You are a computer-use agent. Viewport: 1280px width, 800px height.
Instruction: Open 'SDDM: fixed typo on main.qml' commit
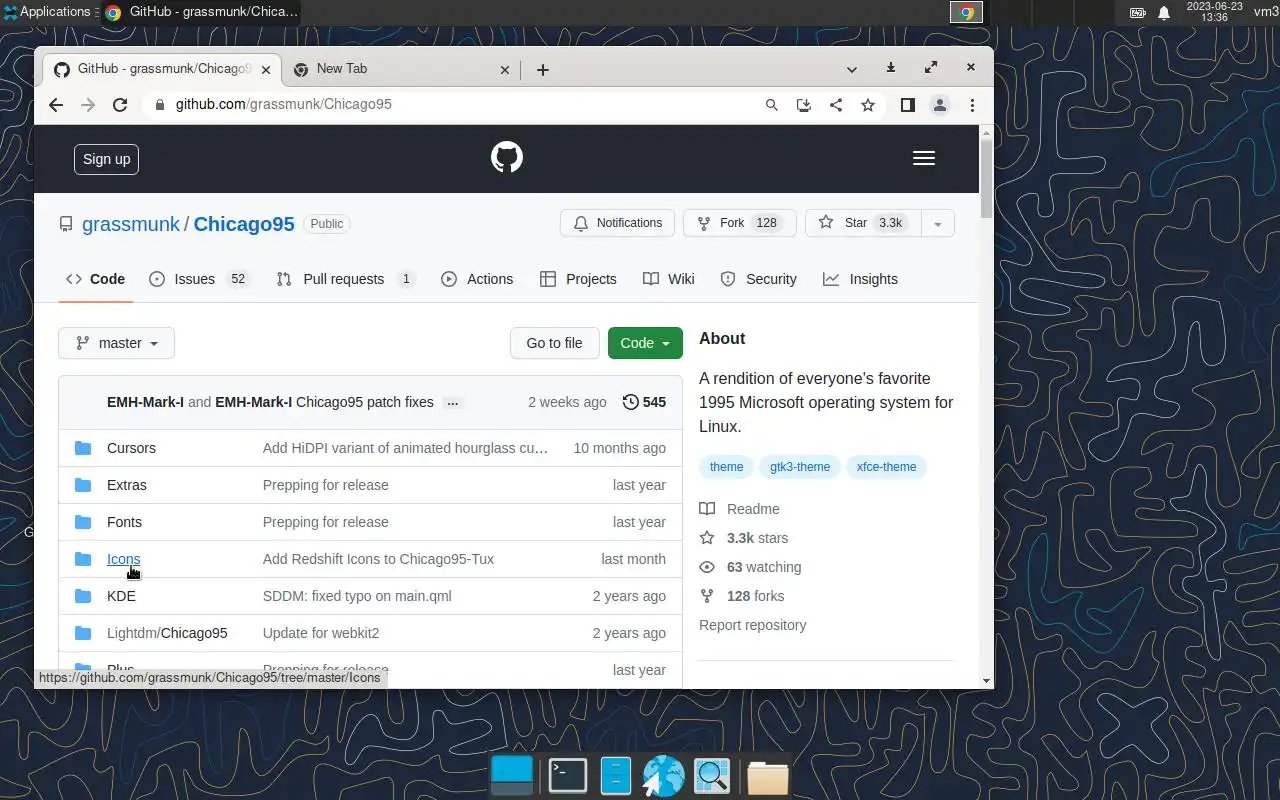point(357,596)
